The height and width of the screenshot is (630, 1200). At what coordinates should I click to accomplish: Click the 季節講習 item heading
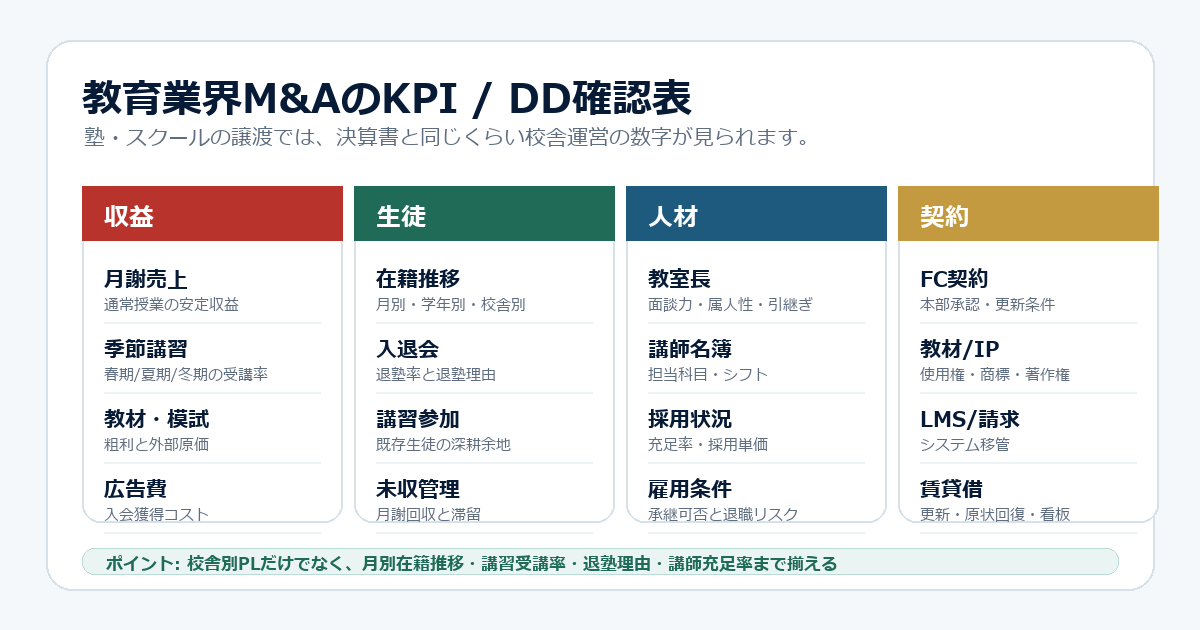click(146, 349)
